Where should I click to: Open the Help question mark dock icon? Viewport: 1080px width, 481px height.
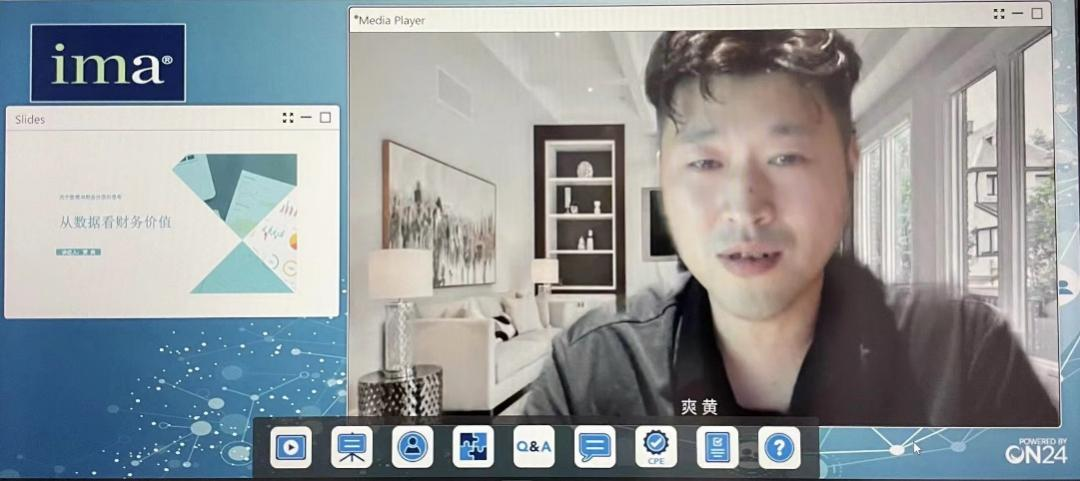pos(779,447)
